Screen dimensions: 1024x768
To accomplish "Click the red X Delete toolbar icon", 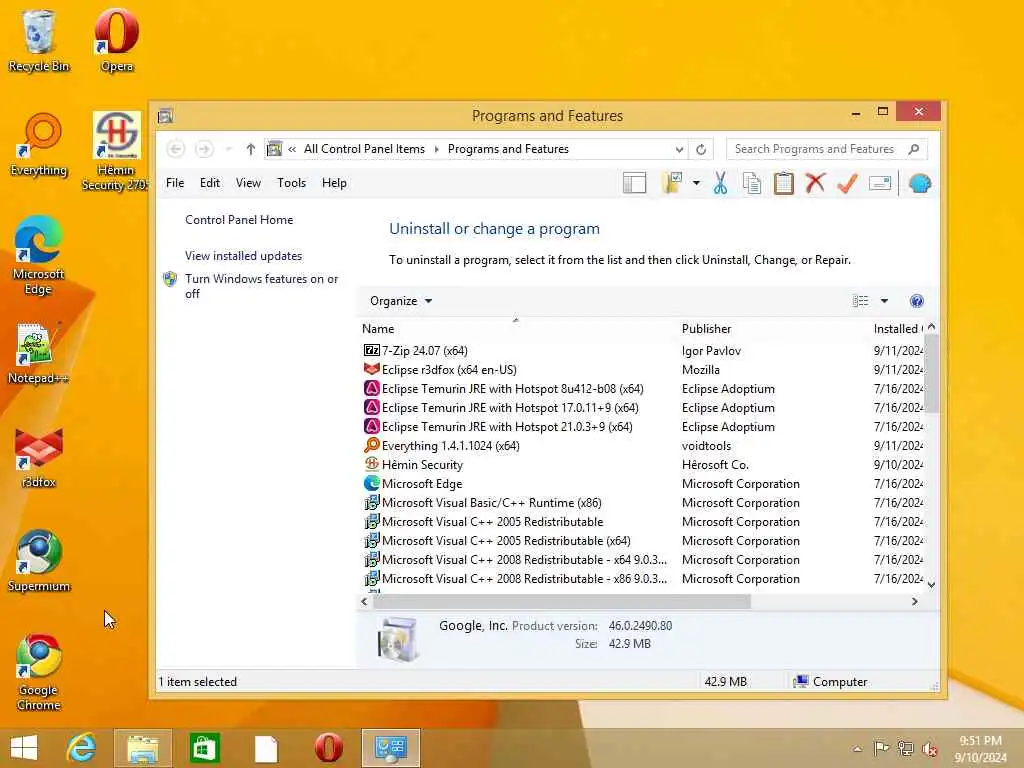I will (815, 184).
